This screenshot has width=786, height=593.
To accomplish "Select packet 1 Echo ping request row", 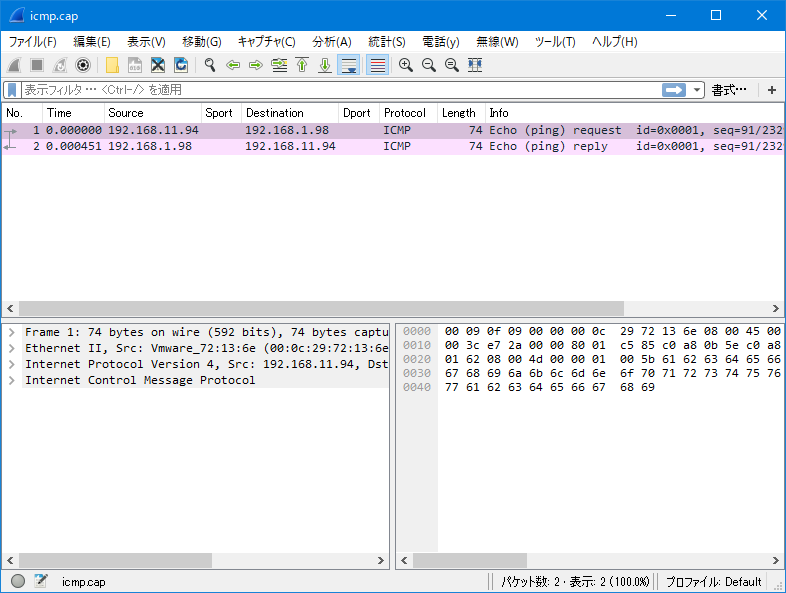I will tap(393, 130).
